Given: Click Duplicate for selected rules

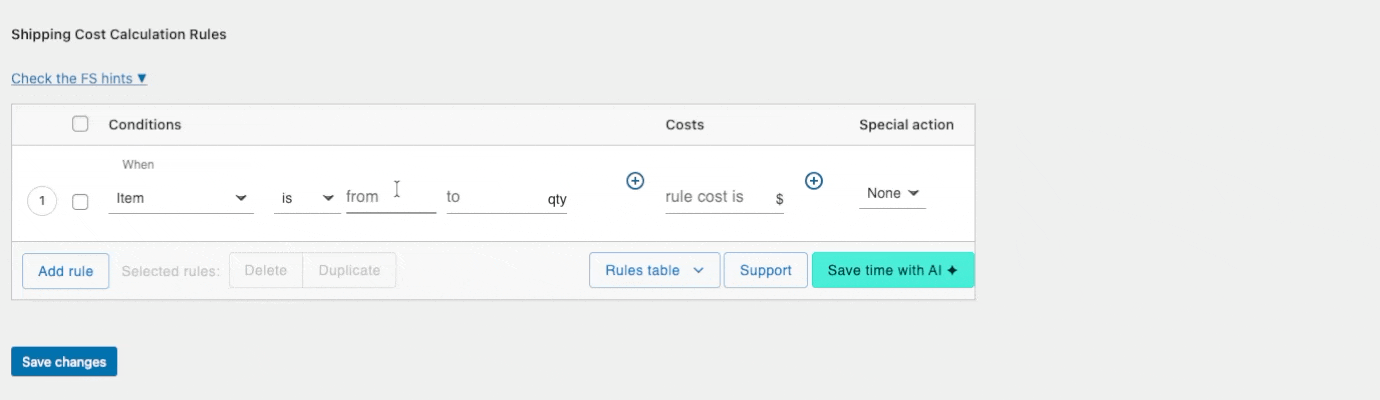Looking at the screenshot, I should [349, 270].
